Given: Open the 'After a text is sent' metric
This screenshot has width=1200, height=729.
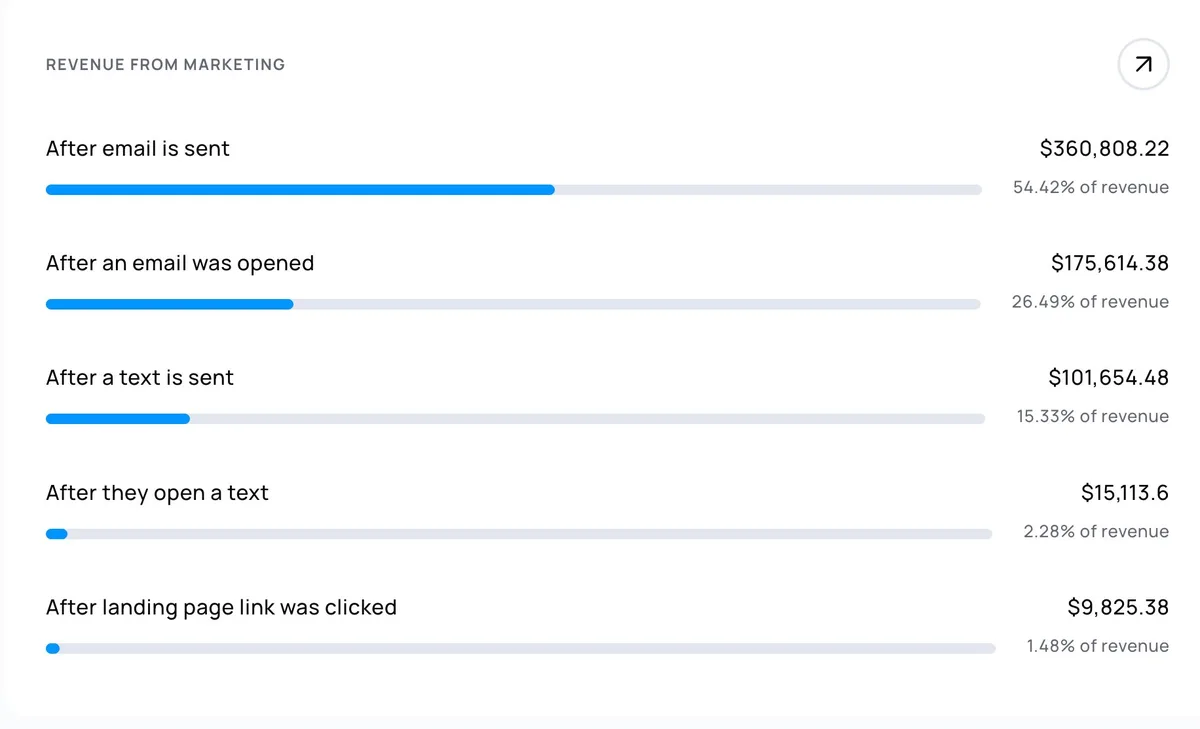Looking at the screenshot, I should (139, 378).
